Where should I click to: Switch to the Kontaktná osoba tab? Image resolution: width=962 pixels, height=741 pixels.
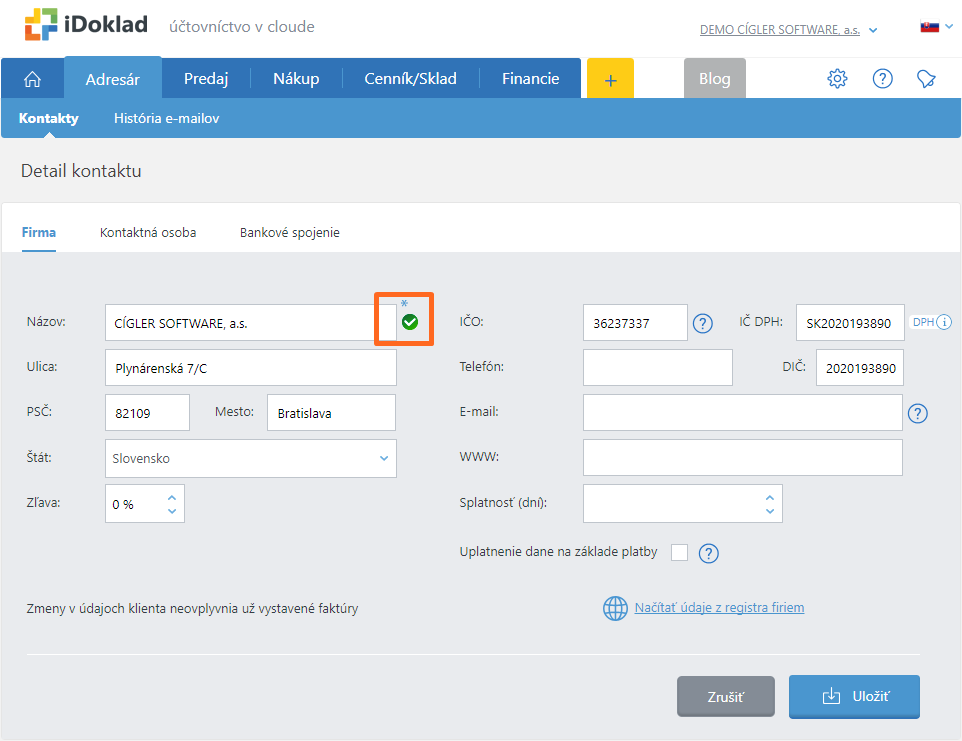point(148,232)
